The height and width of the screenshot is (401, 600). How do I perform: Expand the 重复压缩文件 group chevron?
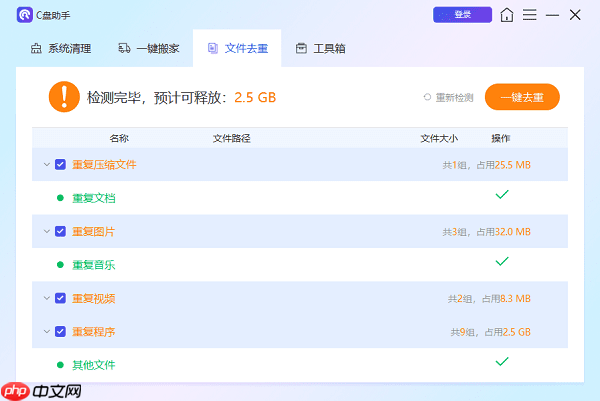[x=47, y=165]
